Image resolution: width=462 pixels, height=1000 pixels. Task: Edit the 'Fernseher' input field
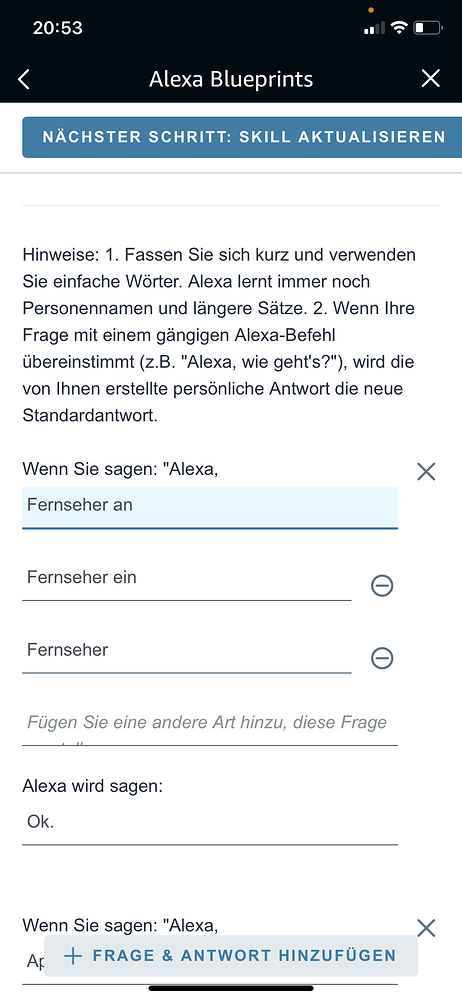[x=187, y=653]
